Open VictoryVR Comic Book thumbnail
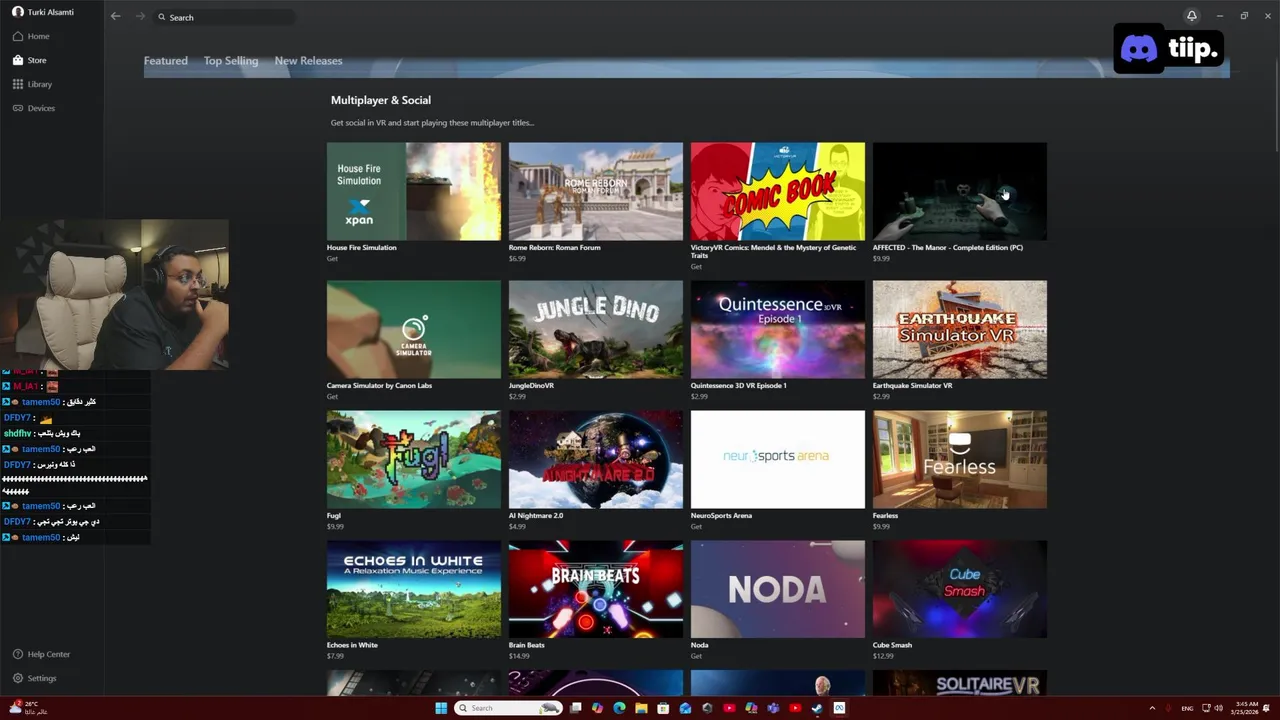The width and height of the screenshot is (1280, 720). point(778,191)
